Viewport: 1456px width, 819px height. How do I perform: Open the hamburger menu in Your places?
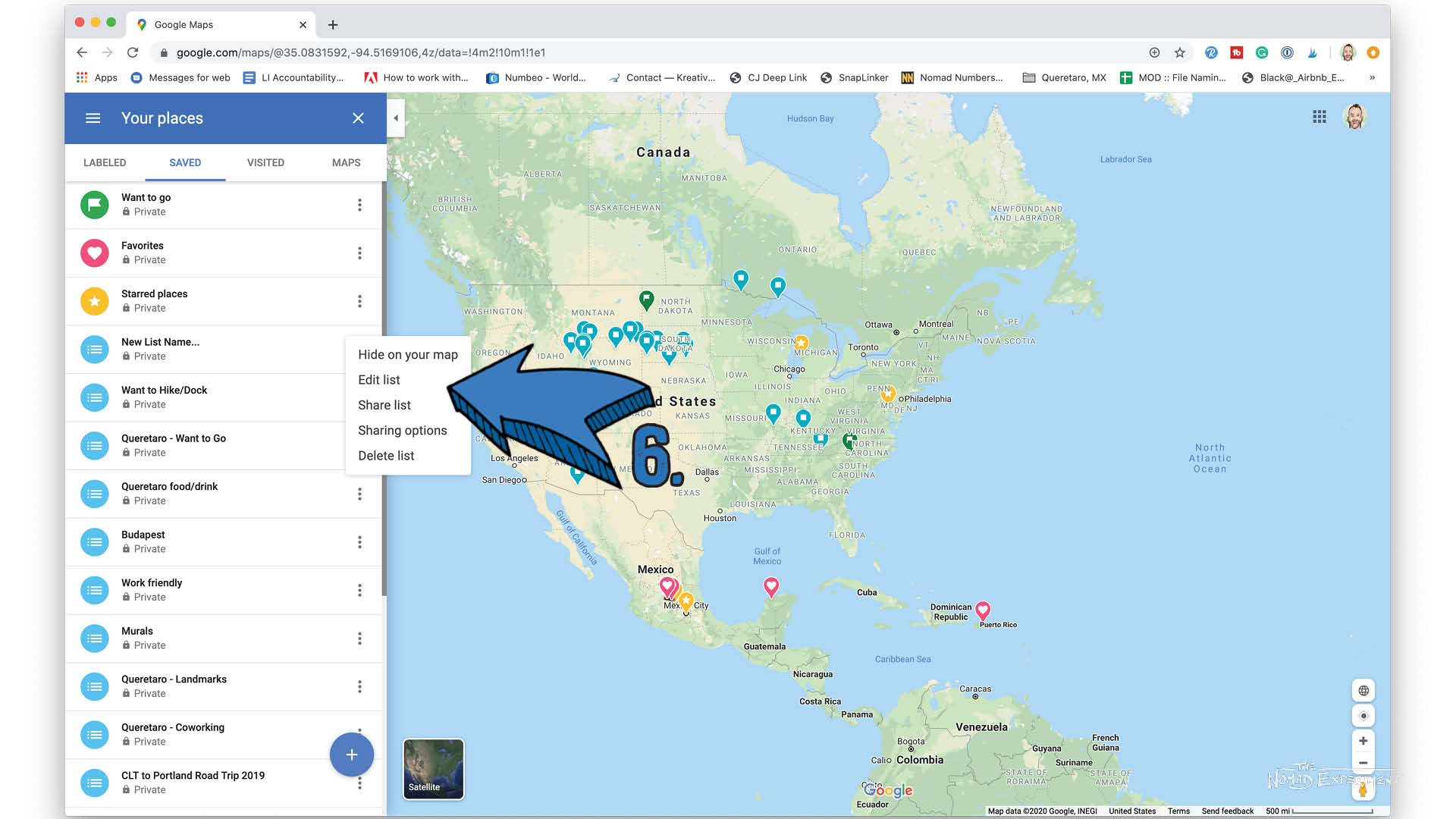93,118
